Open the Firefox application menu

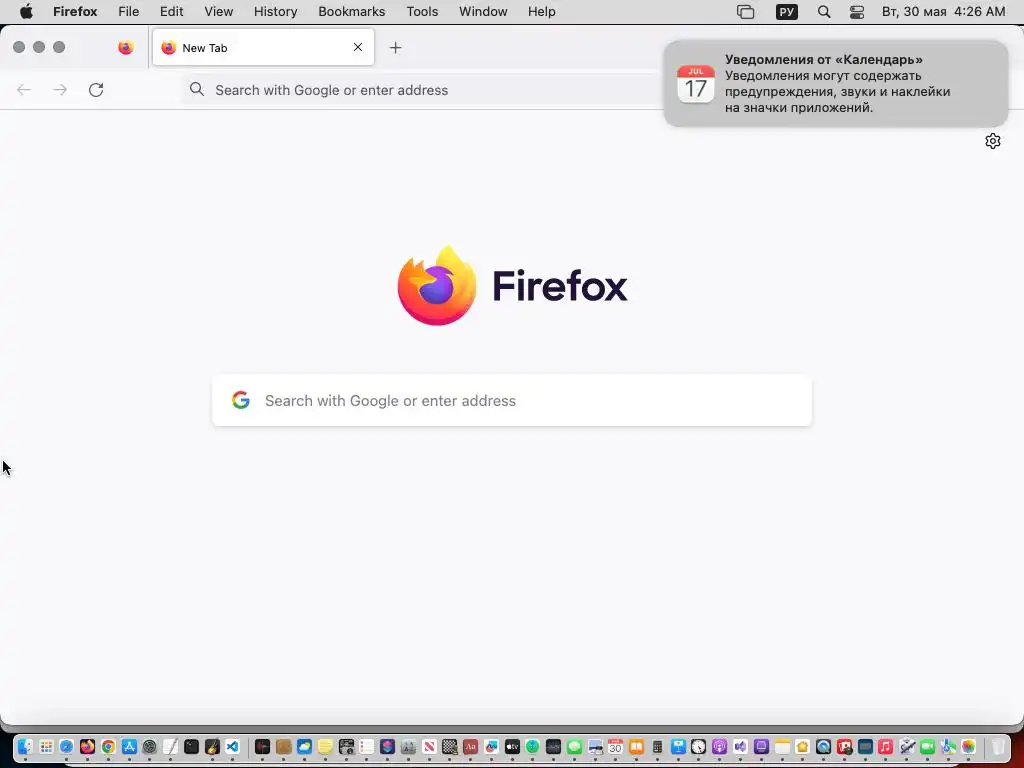click(75, 12)
